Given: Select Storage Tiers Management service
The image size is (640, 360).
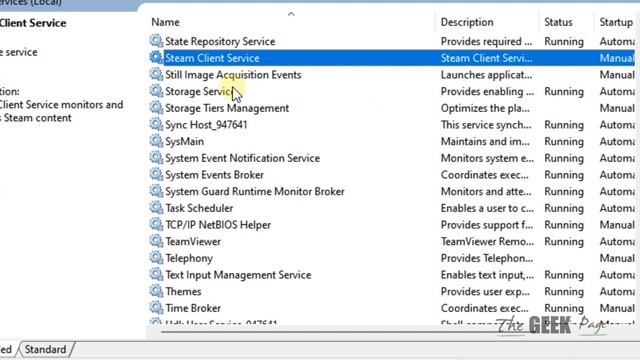Looking at the screenshot, I should pyautogui.click(x=227, y=108).
